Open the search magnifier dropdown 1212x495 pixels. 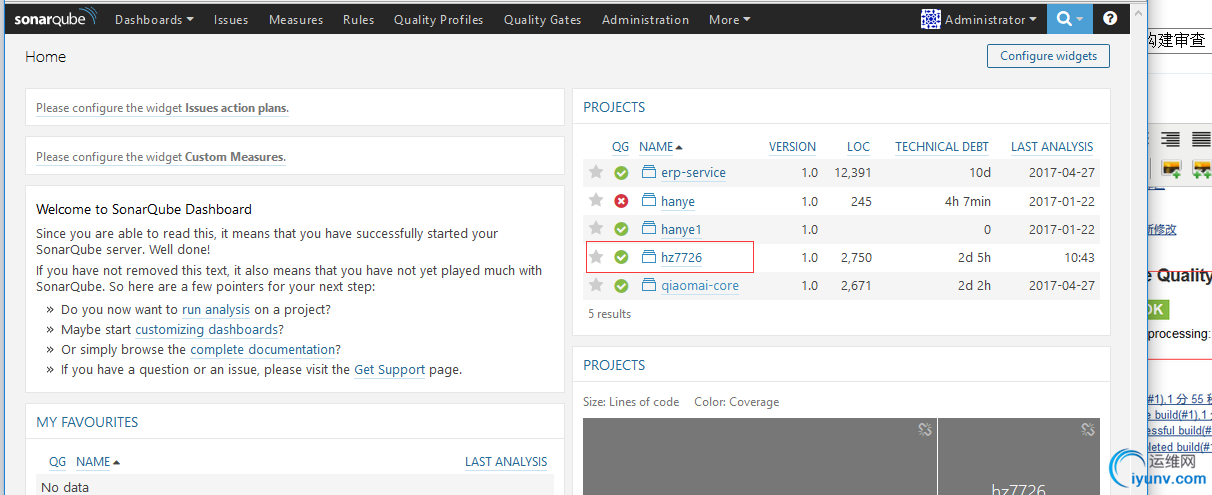click(x=1070, y=19)
